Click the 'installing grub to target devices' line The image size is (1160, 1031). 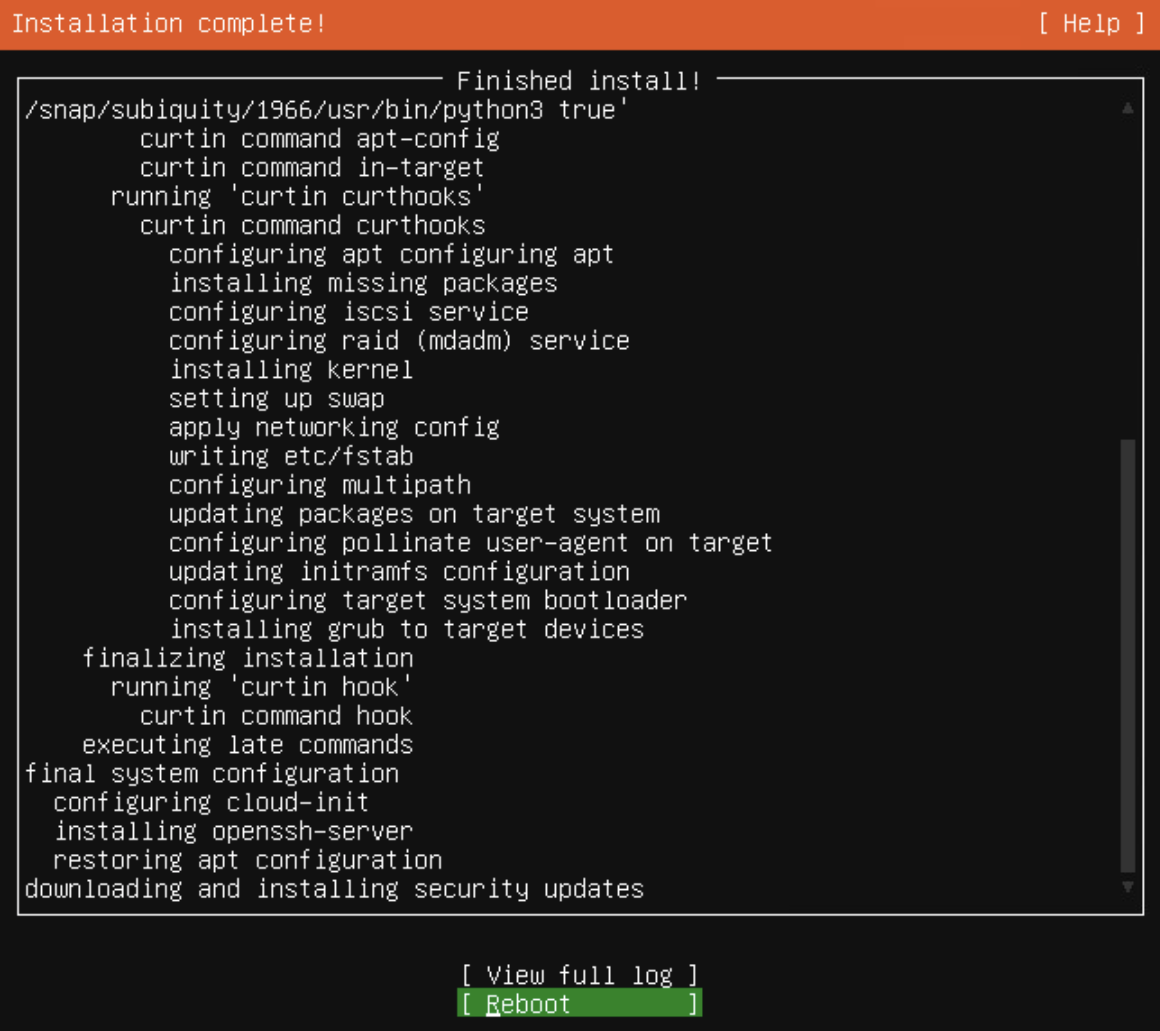tap(406, 629)
